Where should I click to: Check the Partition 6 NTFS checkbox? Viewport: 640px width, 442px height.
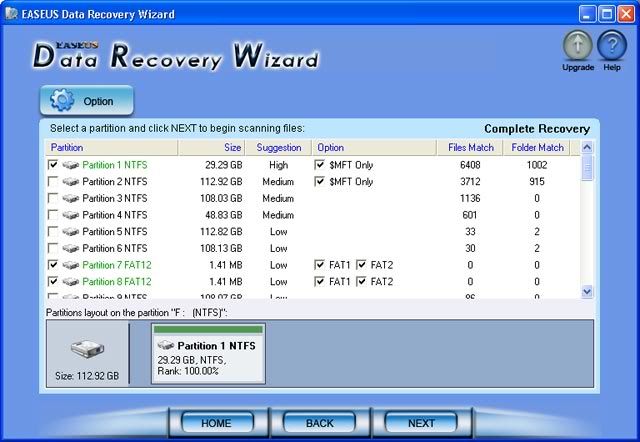tap(53, 248)
